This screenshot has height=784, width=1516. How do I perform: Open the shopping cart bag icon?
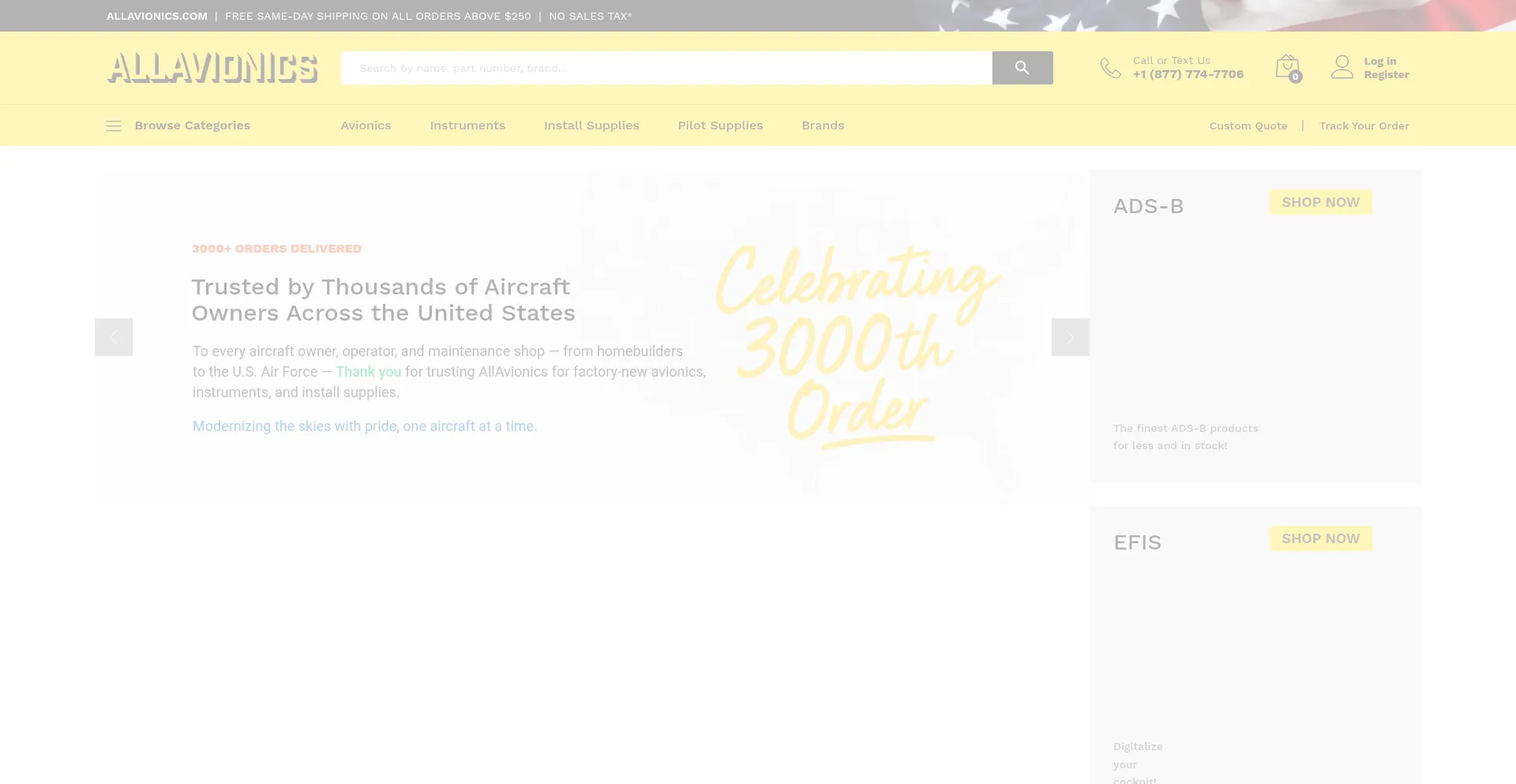point(1287,67)
